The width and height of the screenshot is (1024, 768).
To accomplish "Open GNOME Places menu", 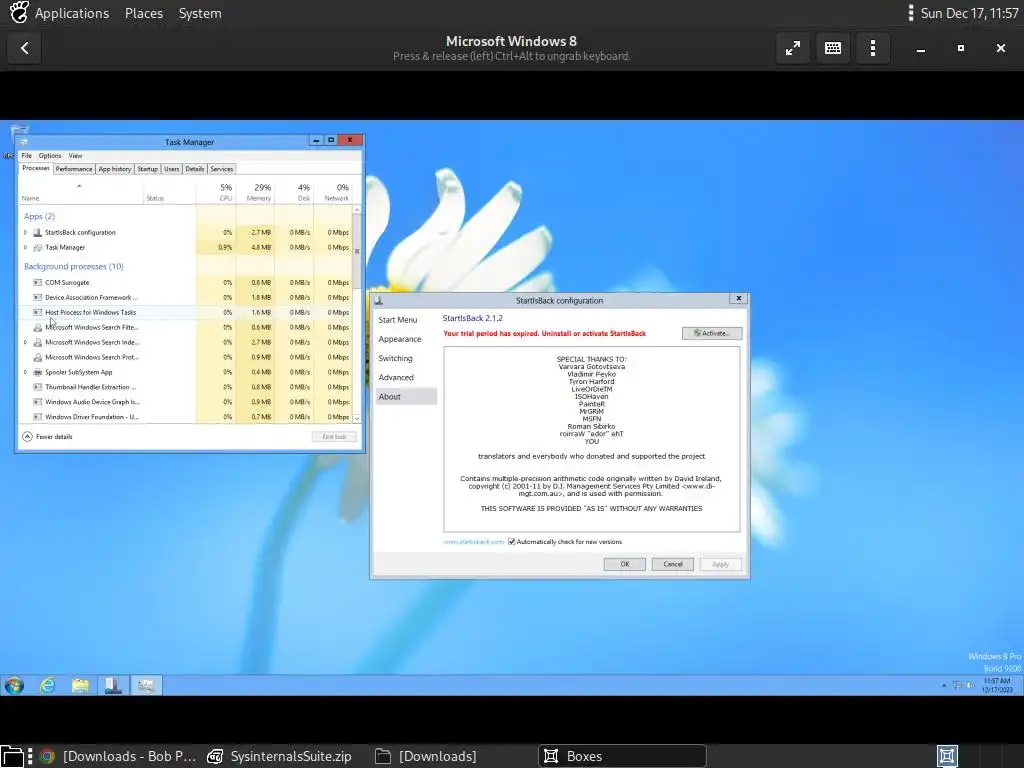I will (x=144, y=13).
